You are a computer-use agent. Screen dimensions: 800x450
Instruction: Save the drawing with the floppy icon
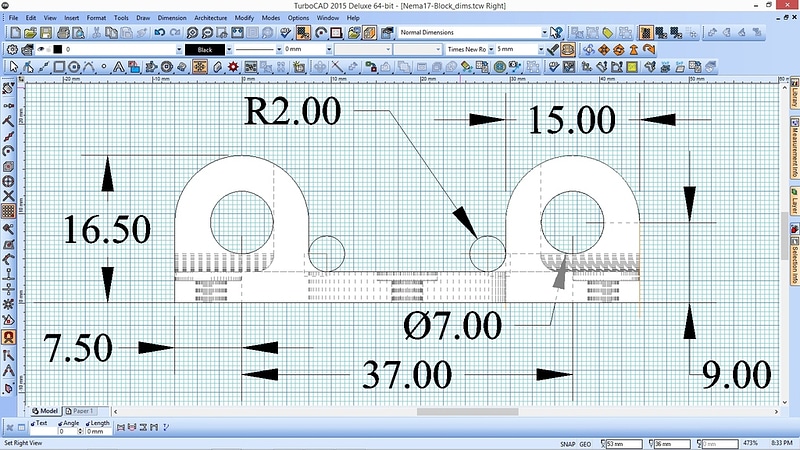pos(46,33)
